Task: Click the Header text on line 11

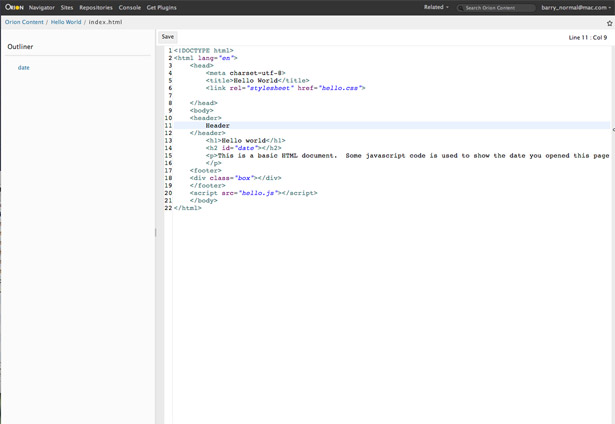Action: point(218,126)
